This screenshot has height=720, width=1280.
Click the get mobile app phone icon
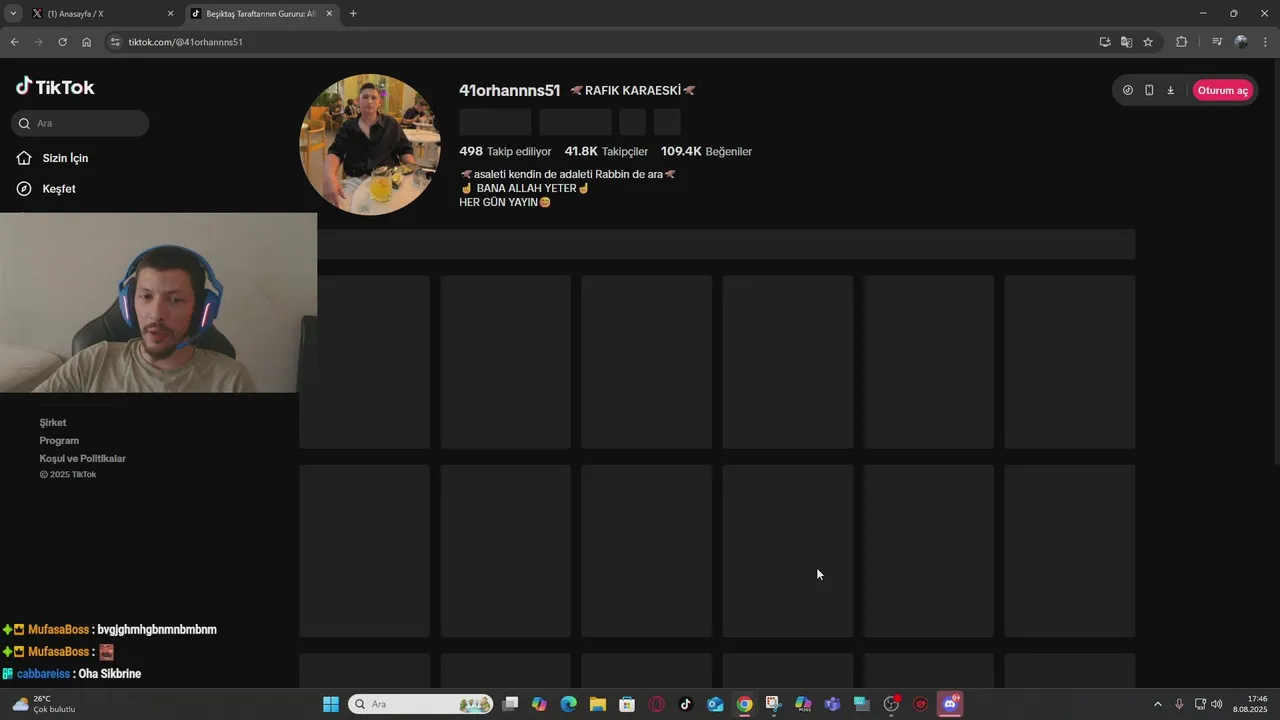[x=1149, y=90]
